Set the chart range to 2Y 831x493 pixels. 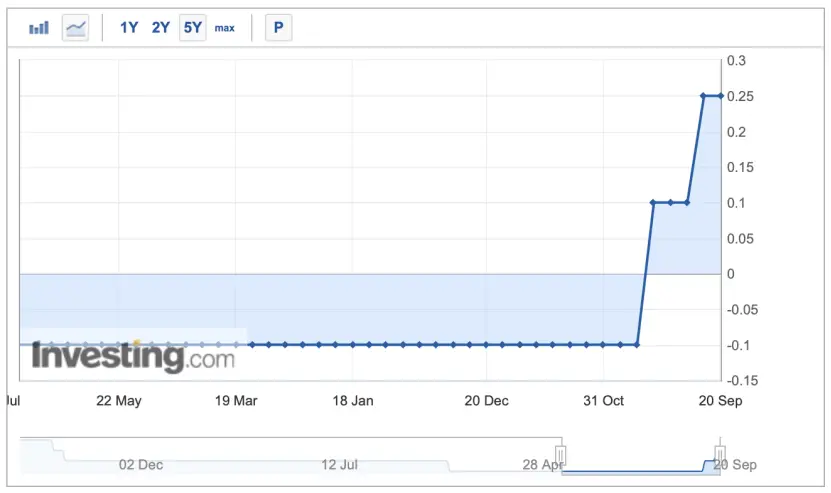[x=161, y=28]
